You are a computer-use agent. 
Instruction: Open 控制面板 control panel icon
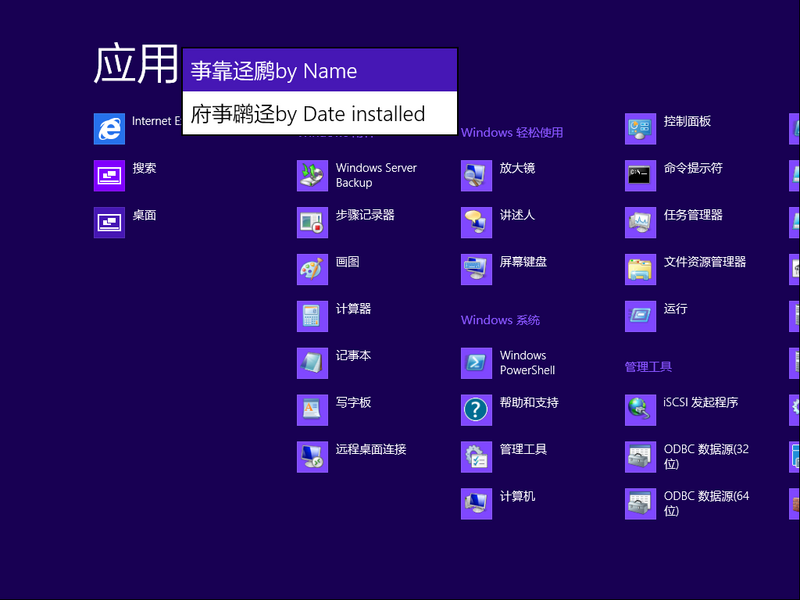(641, 129)
